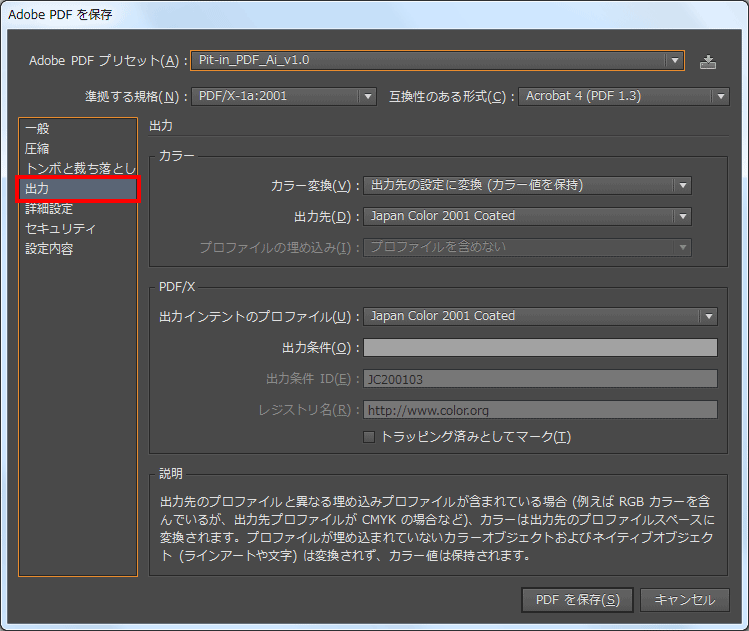Open the Adobe PDF preset dropdown

click(x=437, y=61)
